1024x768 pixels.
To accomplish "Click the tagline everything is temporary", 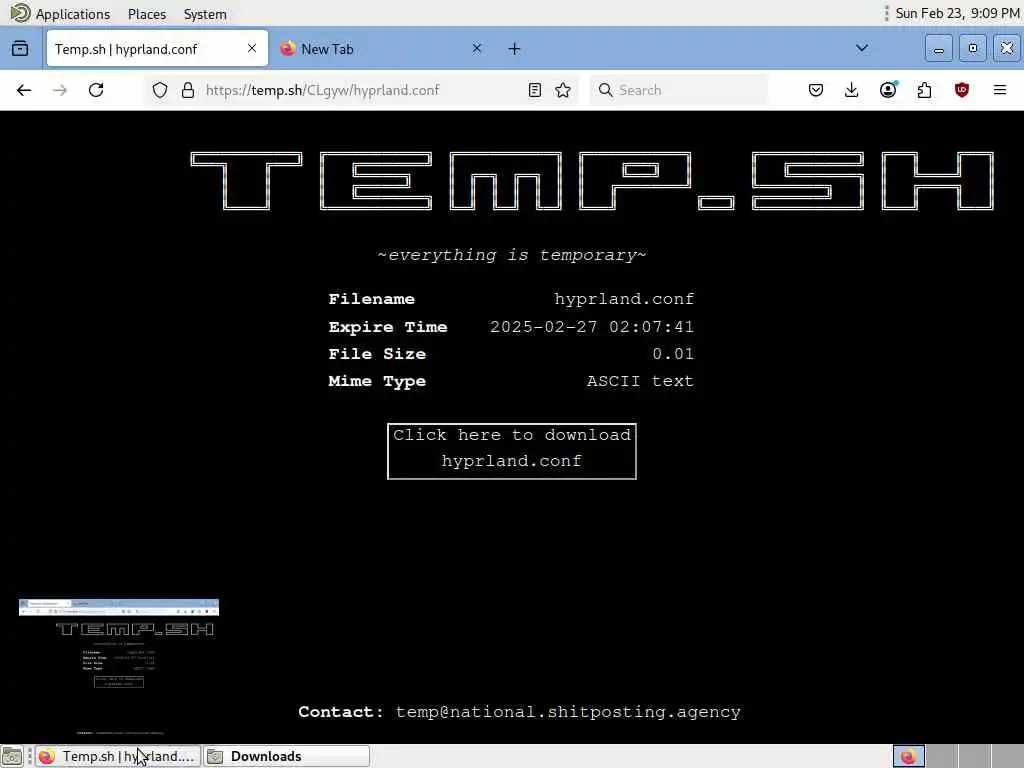I will [512, 255].
